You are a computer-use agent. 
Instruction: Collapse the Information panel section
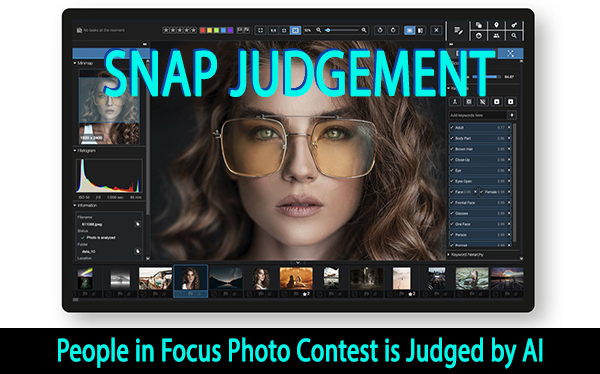coord(75,205)
